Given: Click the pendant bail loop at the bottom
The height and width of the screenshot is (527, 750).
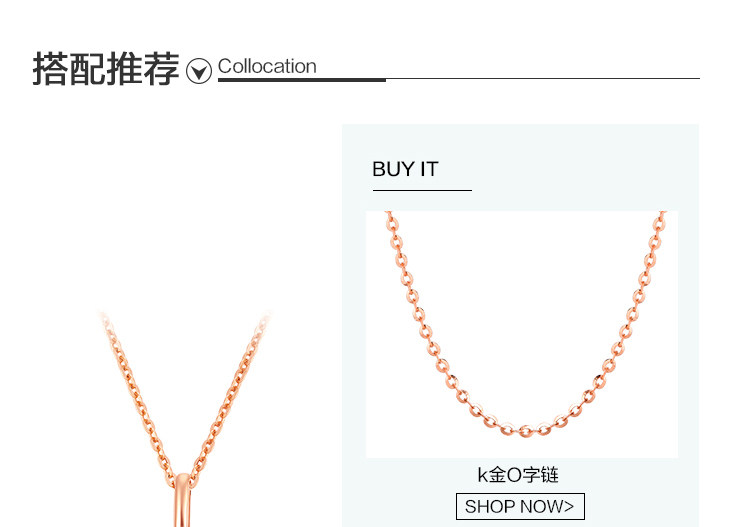Looking at the screenshot, I should pyautogui.click(x=182, y=500).
